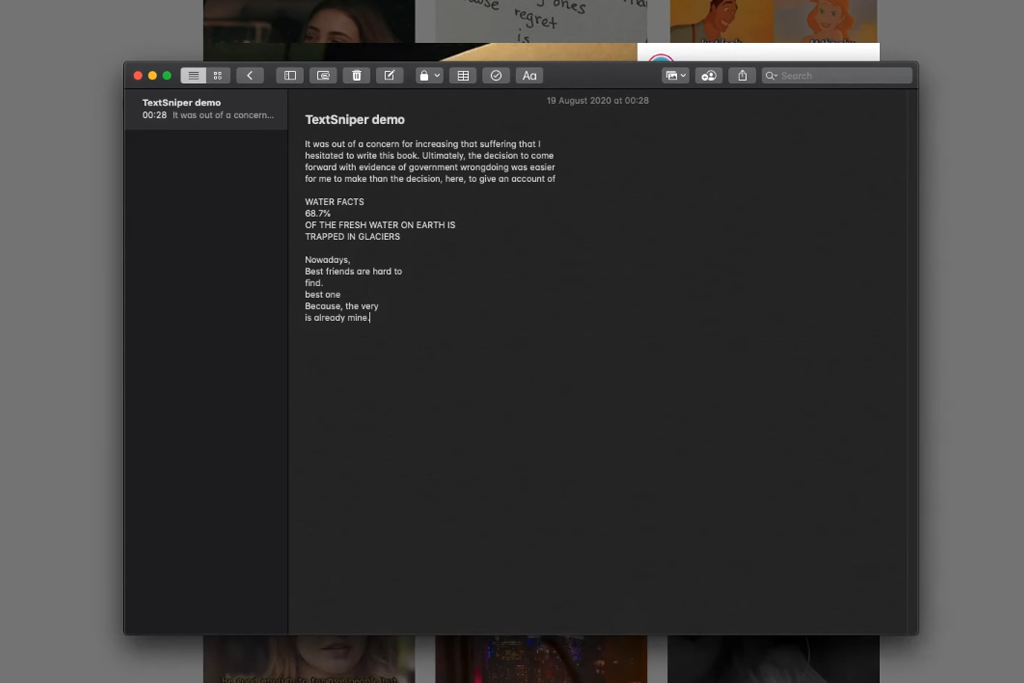Open the lock note dropdown
The height and width of the screenshot is (683, 1024).
tap(429, 76)
